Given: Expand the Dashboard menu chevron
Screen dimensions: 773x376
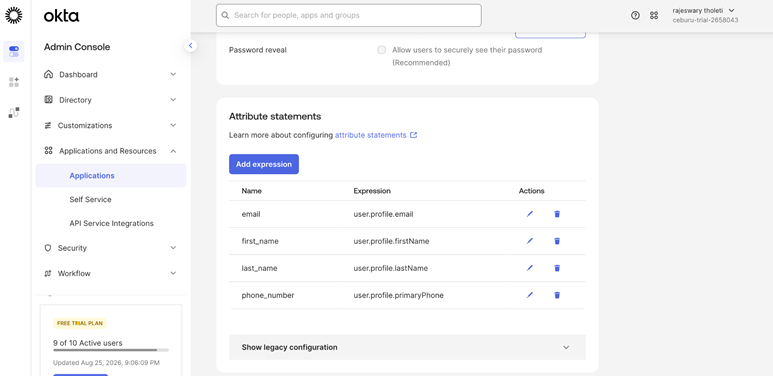Looking at the screenshot, I should pos(173,74).
